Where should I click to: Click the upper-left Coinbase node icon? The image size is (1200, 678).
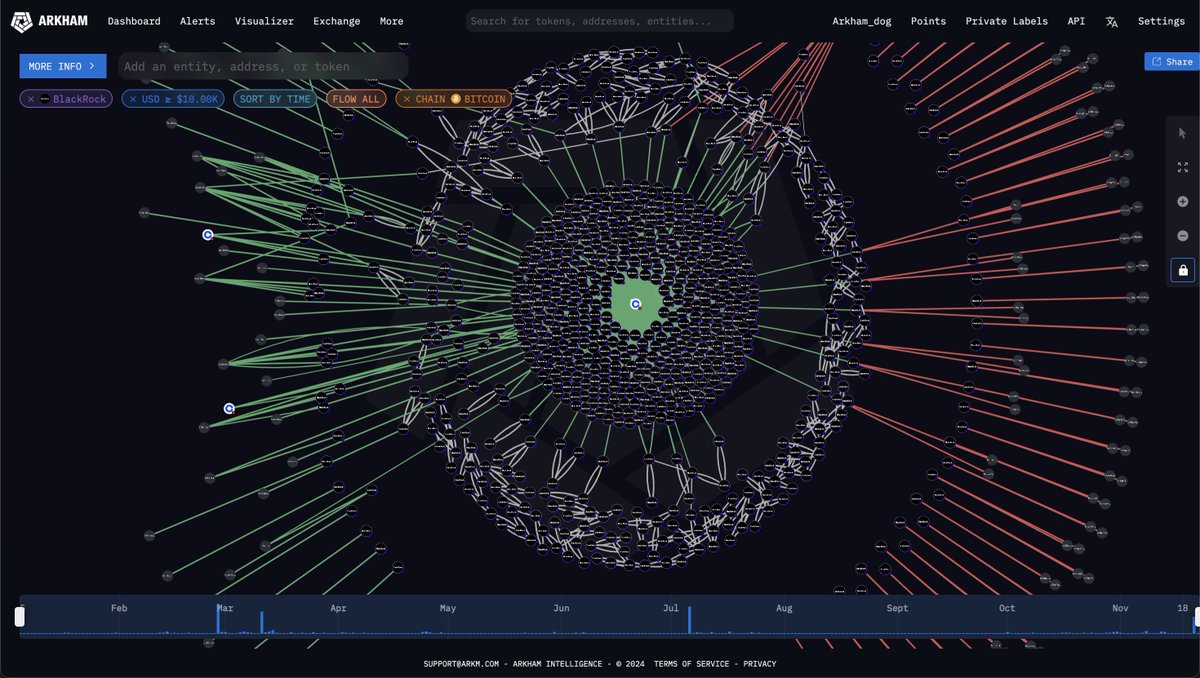[x=208, y=235]
